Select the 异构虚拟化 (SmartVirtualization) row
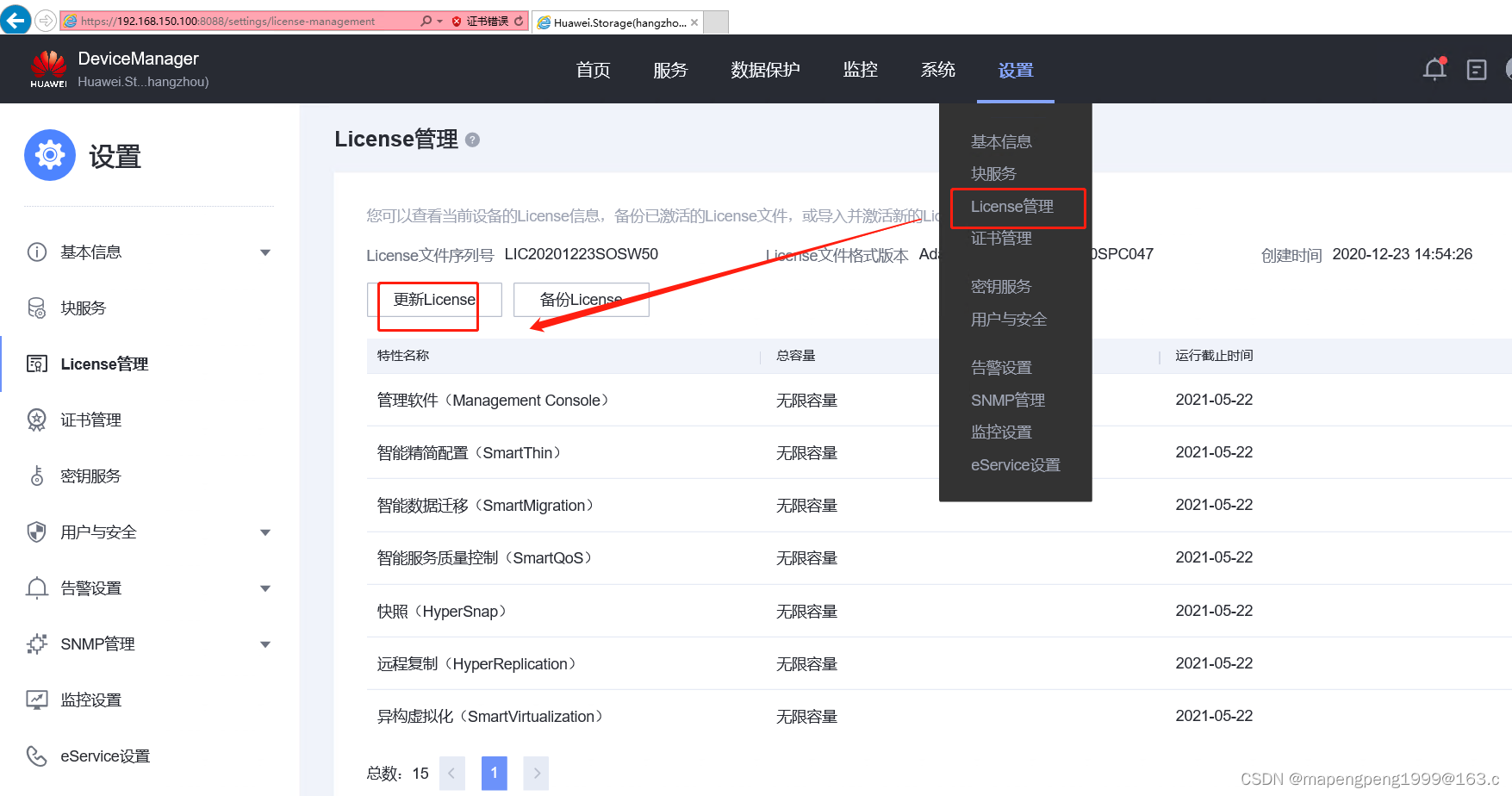Screen dimensions: 1512x796 [x=939, y=716]
